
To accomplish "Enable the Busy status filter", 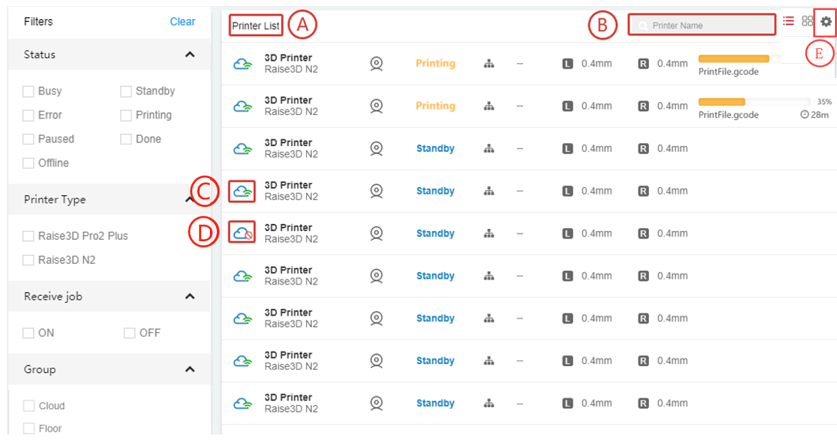I will tap(29, 91).
